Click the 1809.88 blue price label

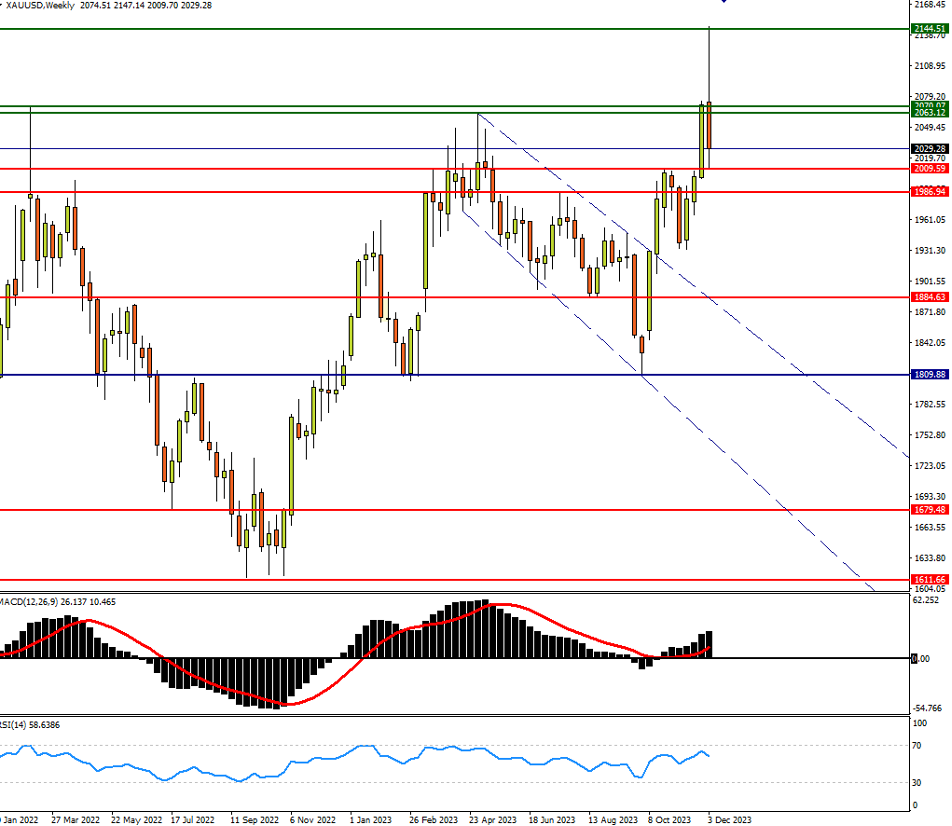(x=929, y=375)
